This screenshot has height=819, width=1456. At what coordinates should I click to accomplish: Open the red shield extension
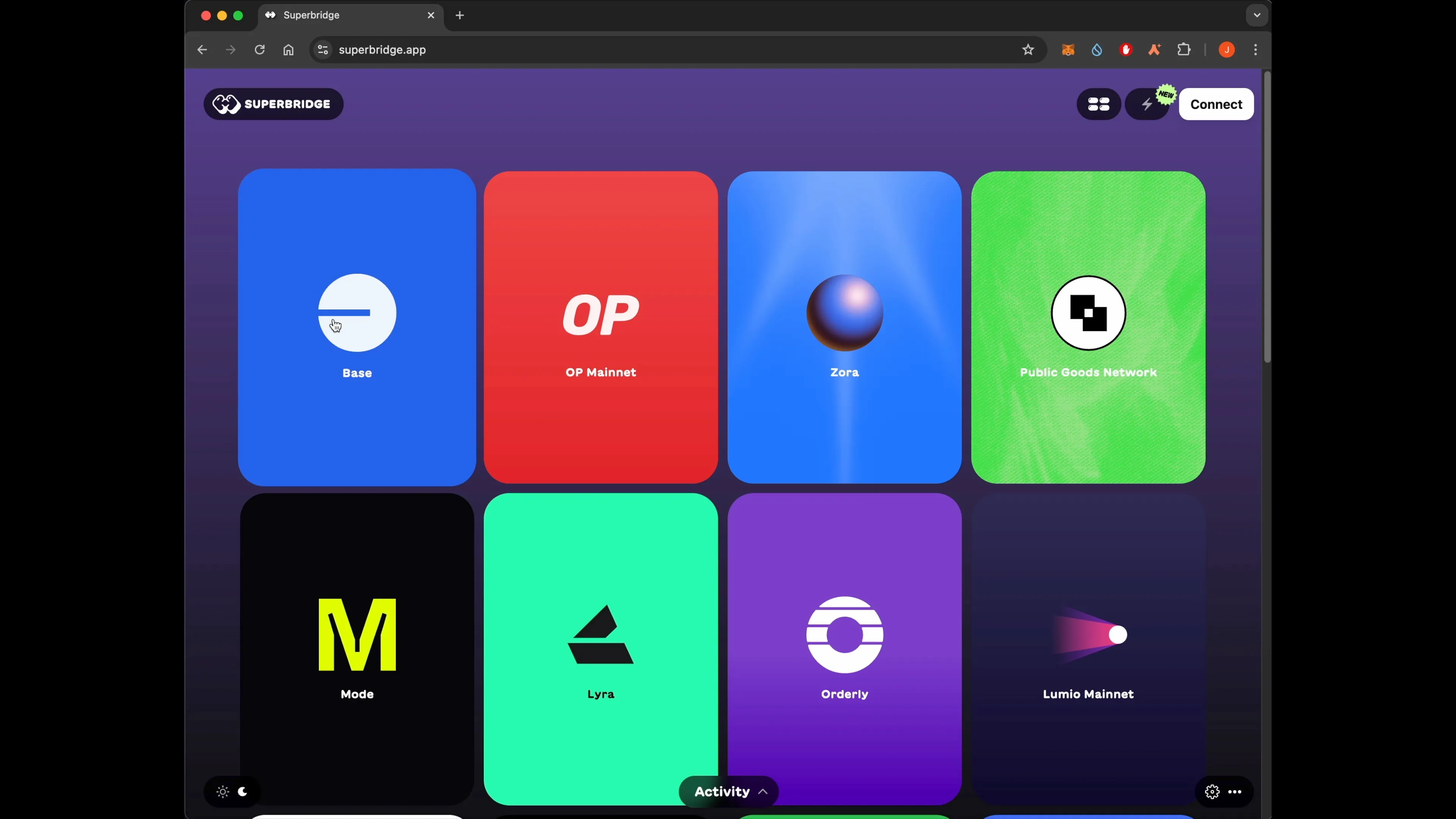1125,50
